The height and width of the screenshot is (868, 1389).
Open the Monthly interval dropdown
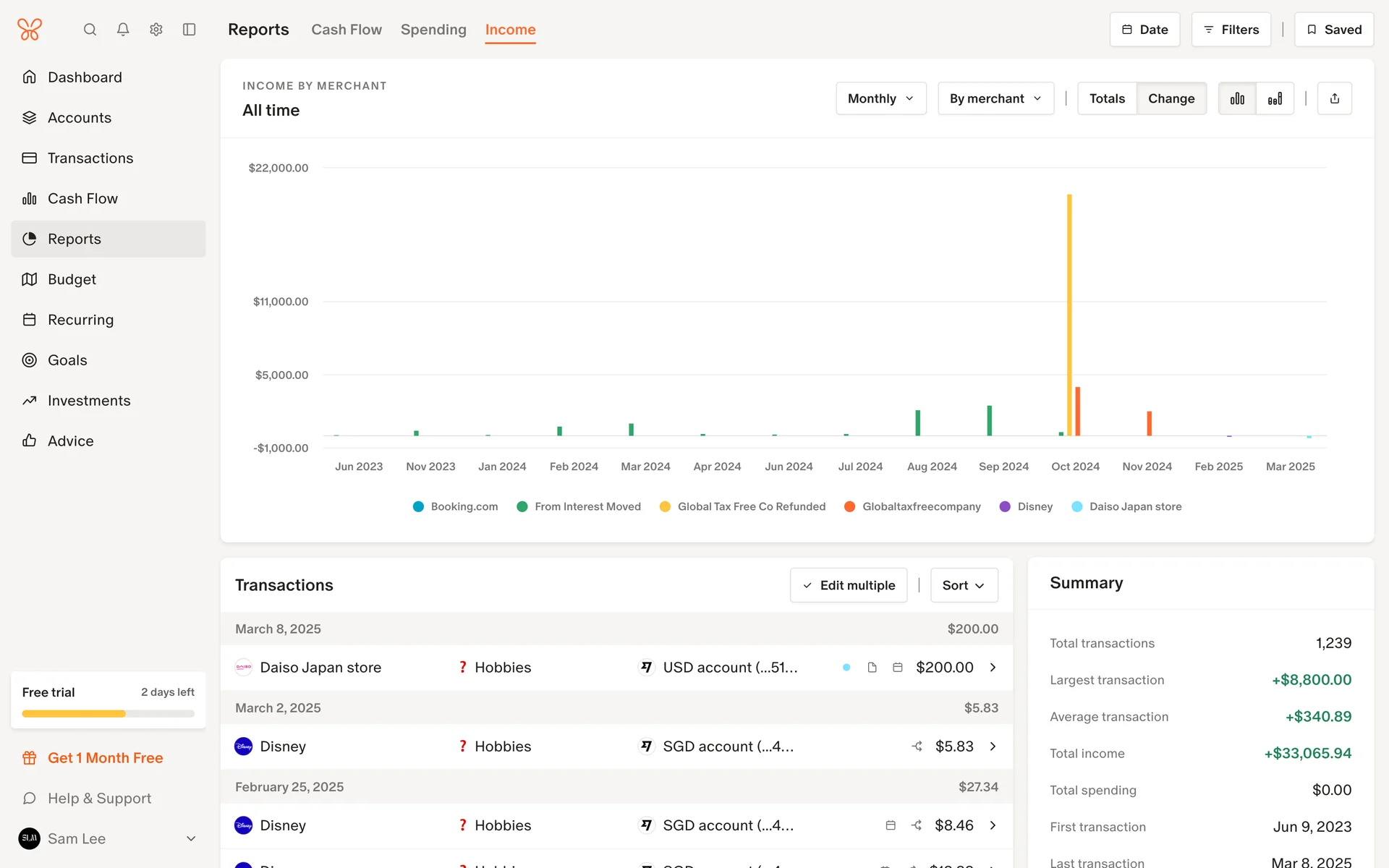coord(880,98)
